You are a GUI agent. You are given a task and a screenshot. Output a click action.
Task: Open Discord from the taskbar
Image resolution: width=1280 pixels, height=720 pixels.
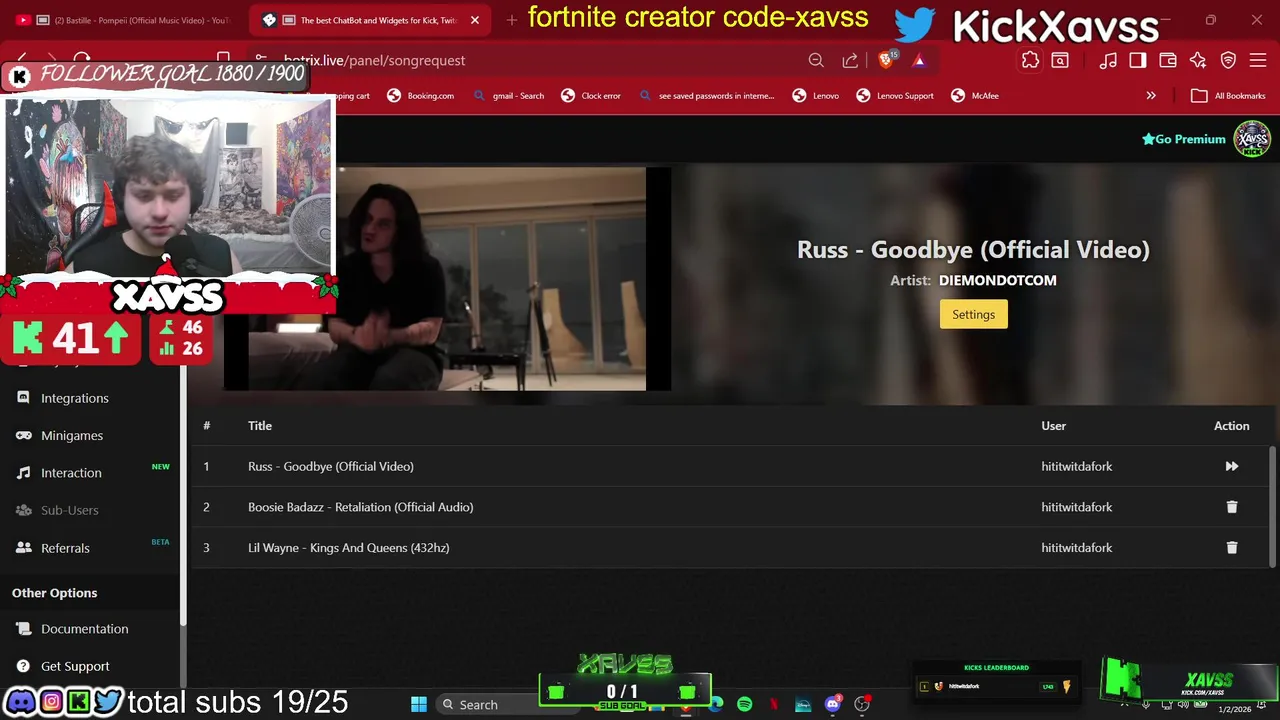click(x=833, y=704)
